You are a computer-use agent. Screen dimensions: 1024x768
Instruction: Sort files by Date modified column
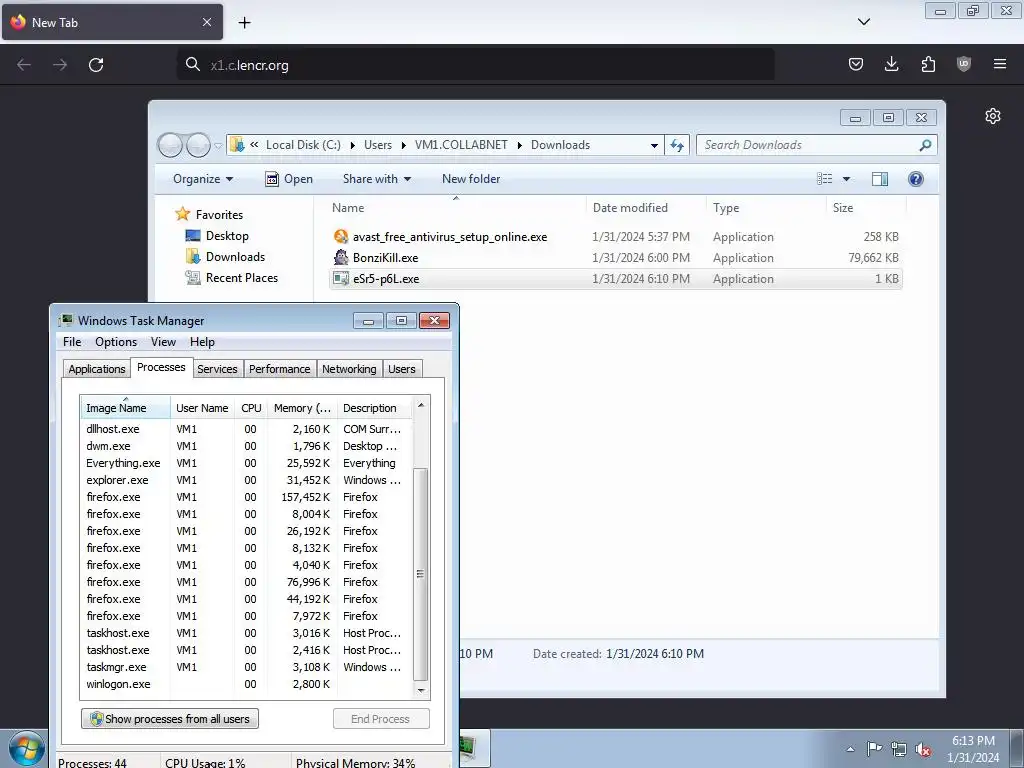click(645, 208)
